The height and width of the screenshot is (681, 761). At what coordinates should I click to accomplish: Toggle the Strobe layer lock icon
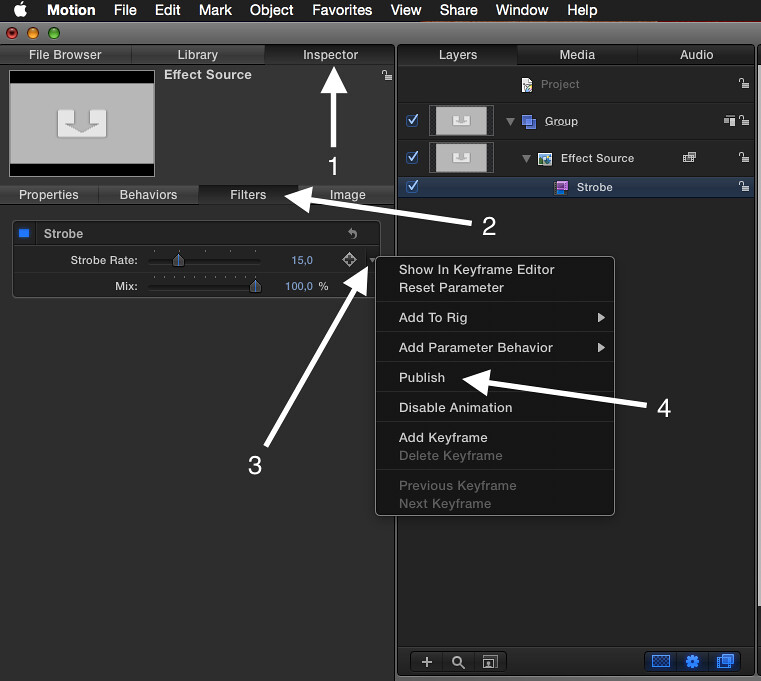[744, 186]
